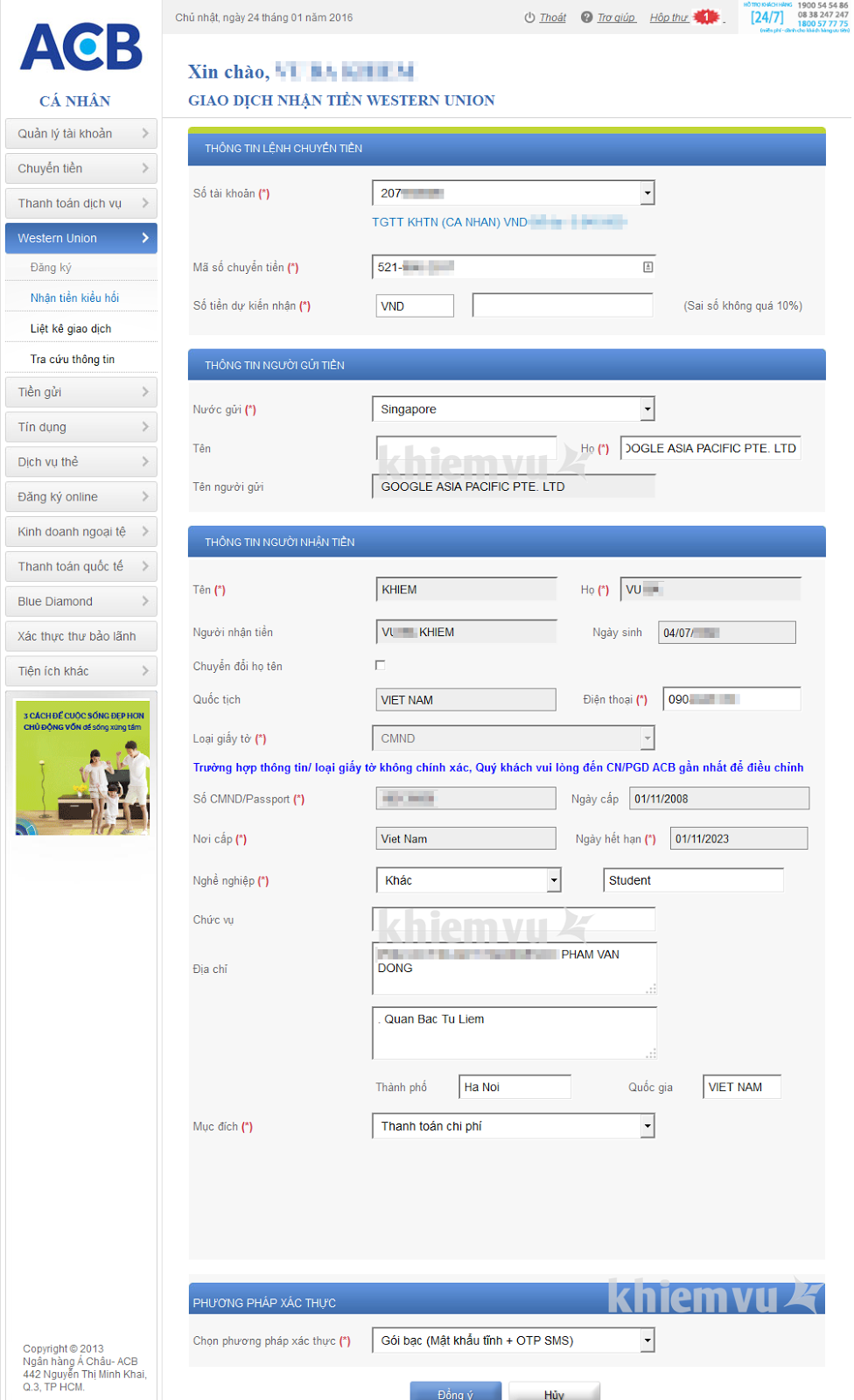Expand the Quản lý tài khoản menu
The width and height of the screenshot is (854, 1400).
pos(81,133)
